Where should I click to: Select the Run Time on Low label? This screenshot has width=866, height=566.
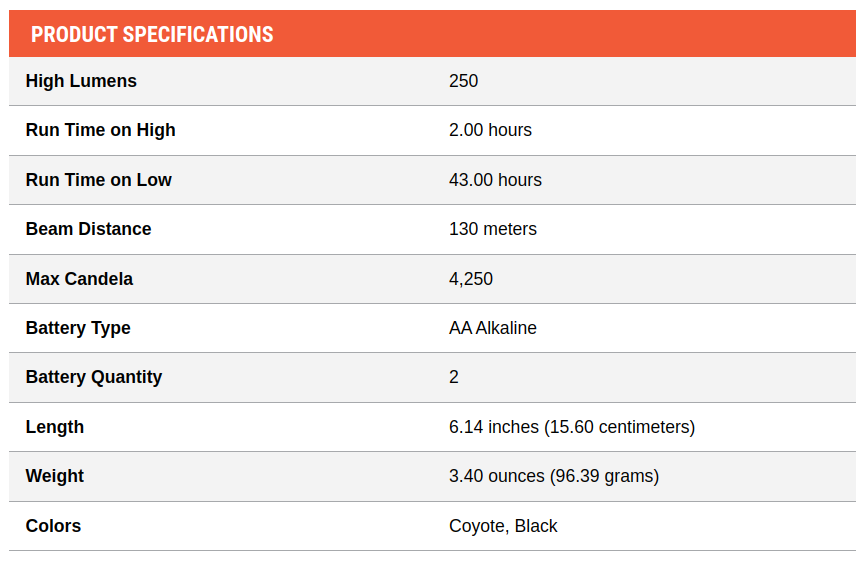click(x=99, y=180)
